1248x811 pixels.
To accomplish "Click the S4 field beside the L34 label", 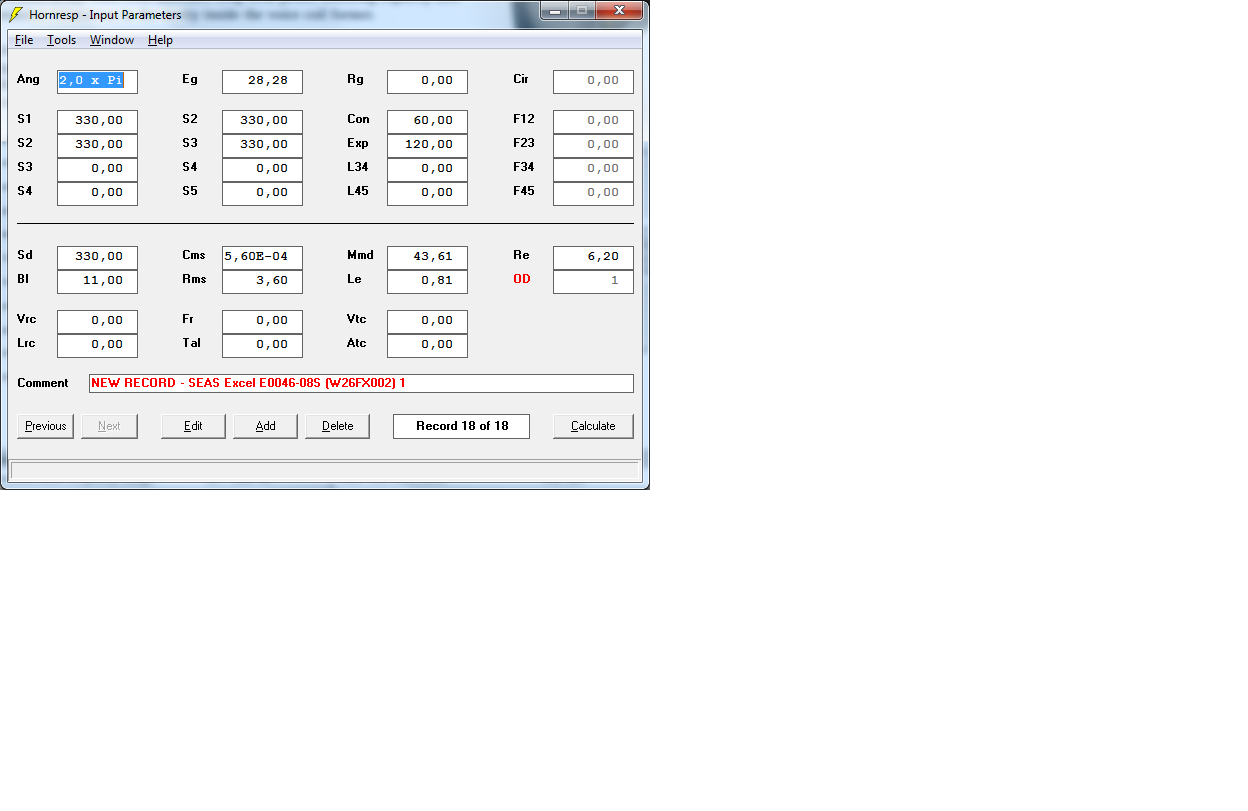I will point(262,169).
